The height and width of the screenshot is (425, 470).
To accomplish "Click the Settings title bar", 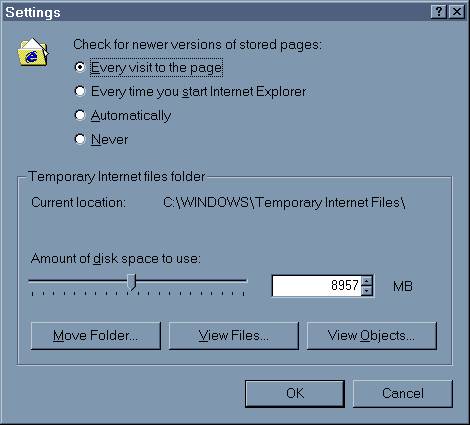I will 217,12.
